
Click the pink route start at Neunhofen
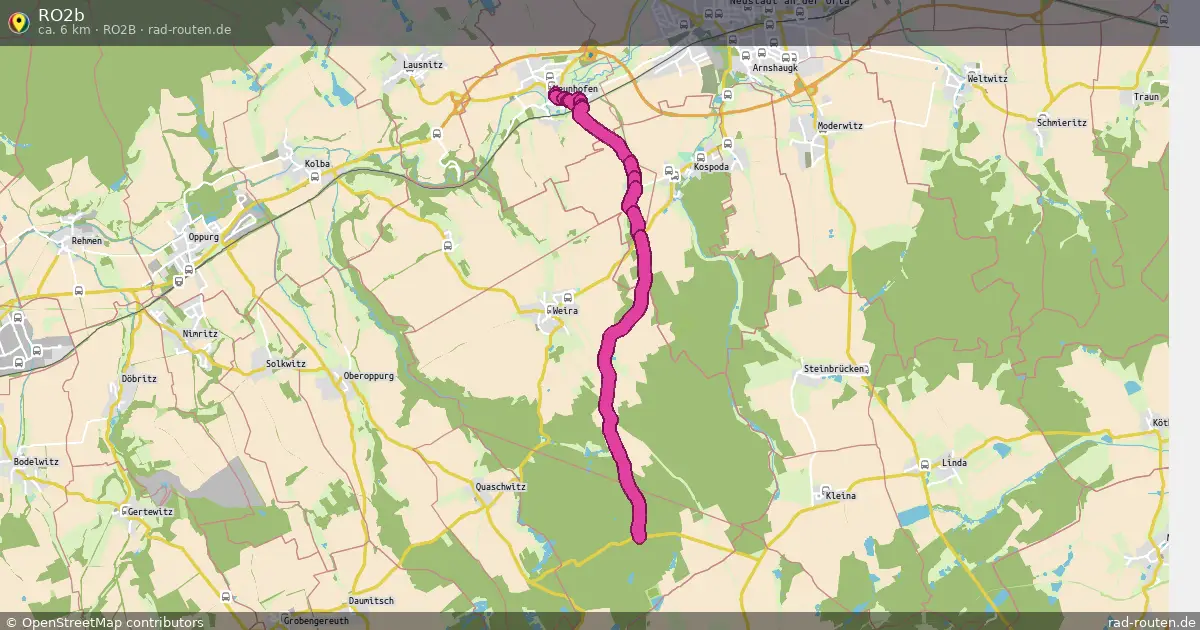pyautogui.click(x=557, y=96)
